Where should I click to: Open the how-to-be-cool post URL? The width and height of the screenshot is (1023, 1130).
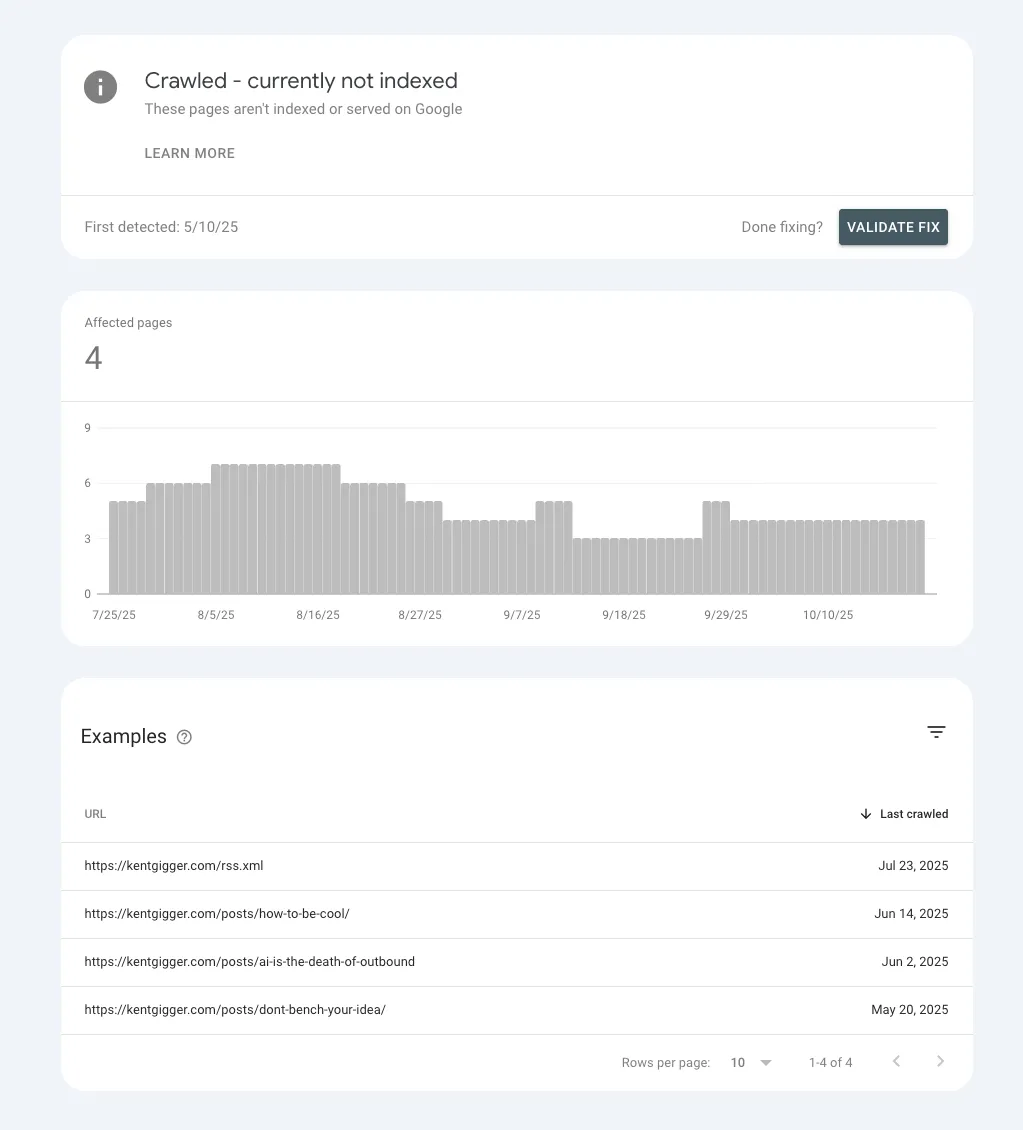pos(217,914)
